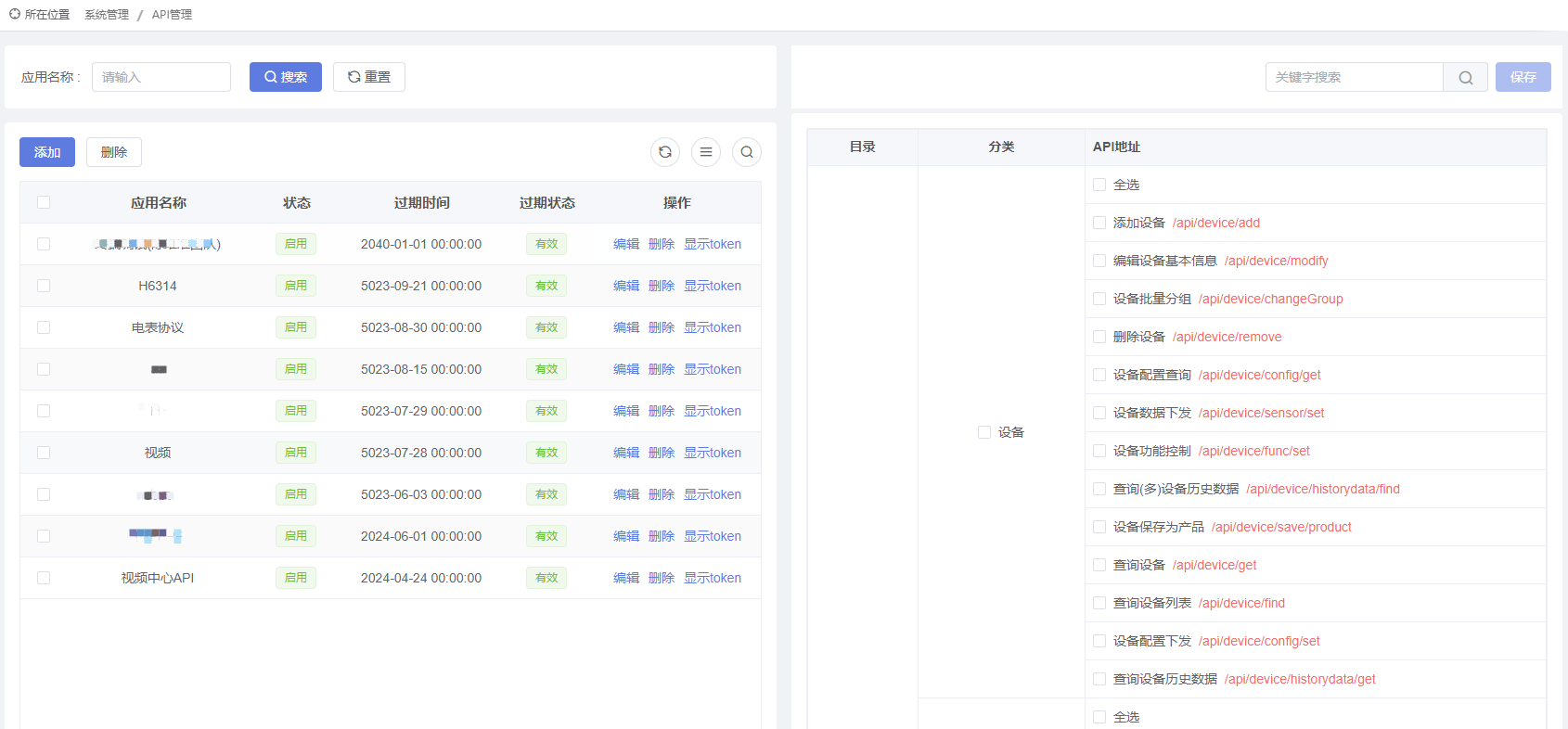The width and height of the screenshot is (1568, 729).
Task: Click the magnifier icon beside keyword search
Action: 1465,77
